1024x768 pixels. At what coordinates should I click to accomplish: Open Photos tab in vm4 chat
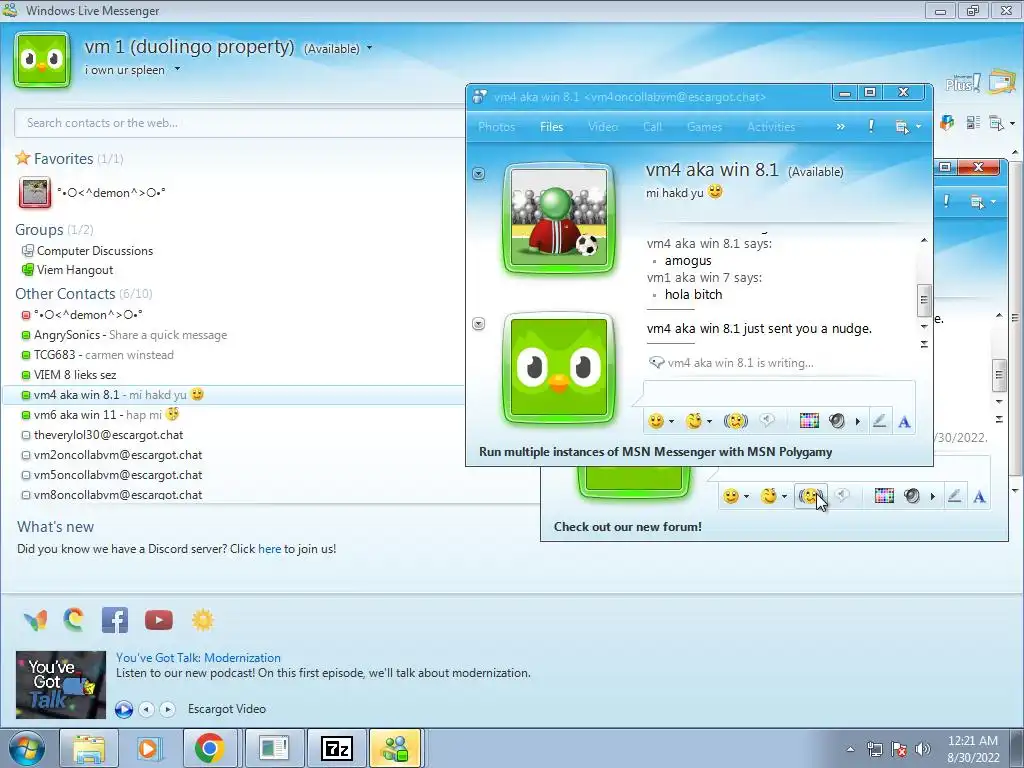[496, 127]
